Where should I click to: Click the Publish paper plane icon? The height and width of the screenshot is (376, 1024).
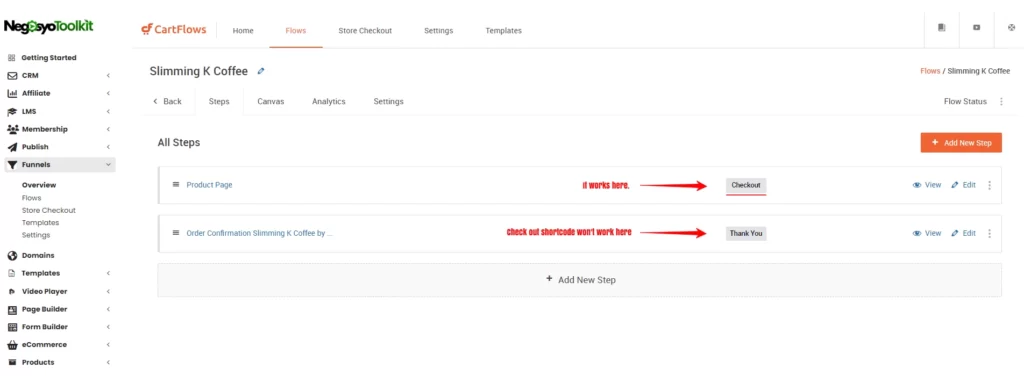click(x=12, y=147)
